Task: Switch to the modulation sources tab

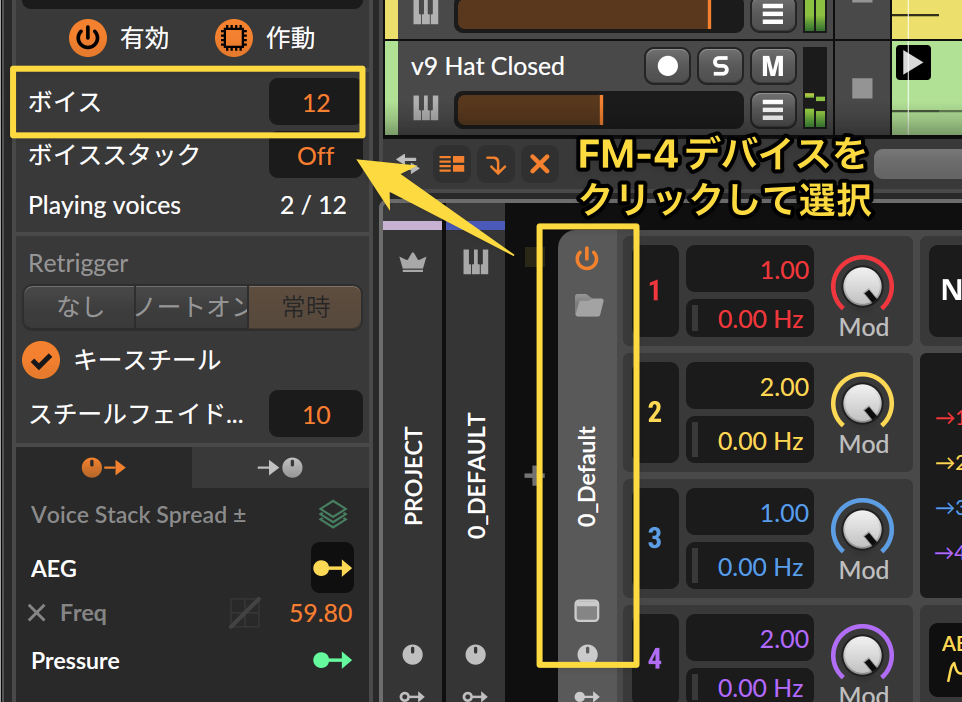Action: (x=103, y=468)
